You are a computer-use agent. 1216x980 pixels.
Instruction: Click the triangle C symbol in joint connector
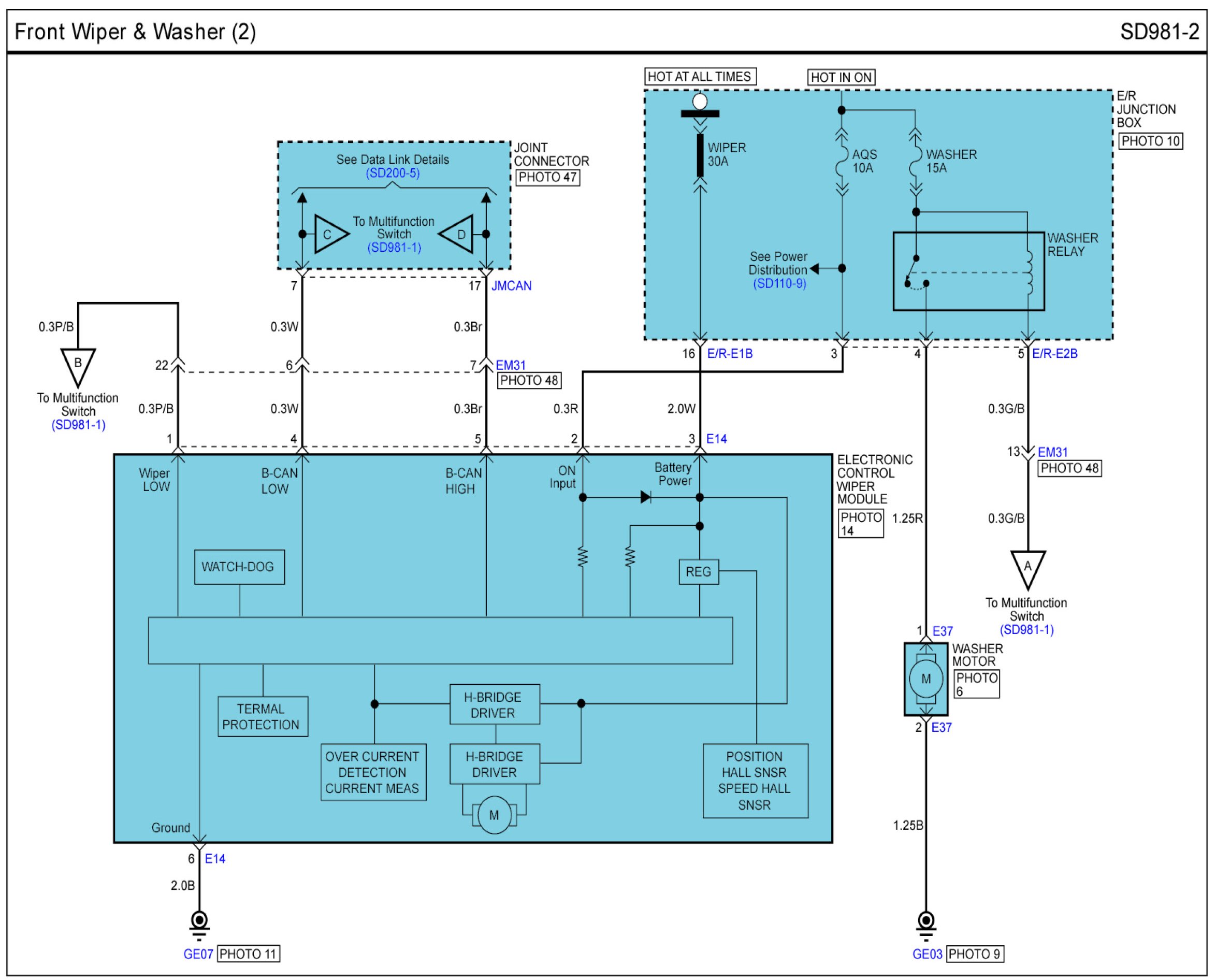coord(330,234)
